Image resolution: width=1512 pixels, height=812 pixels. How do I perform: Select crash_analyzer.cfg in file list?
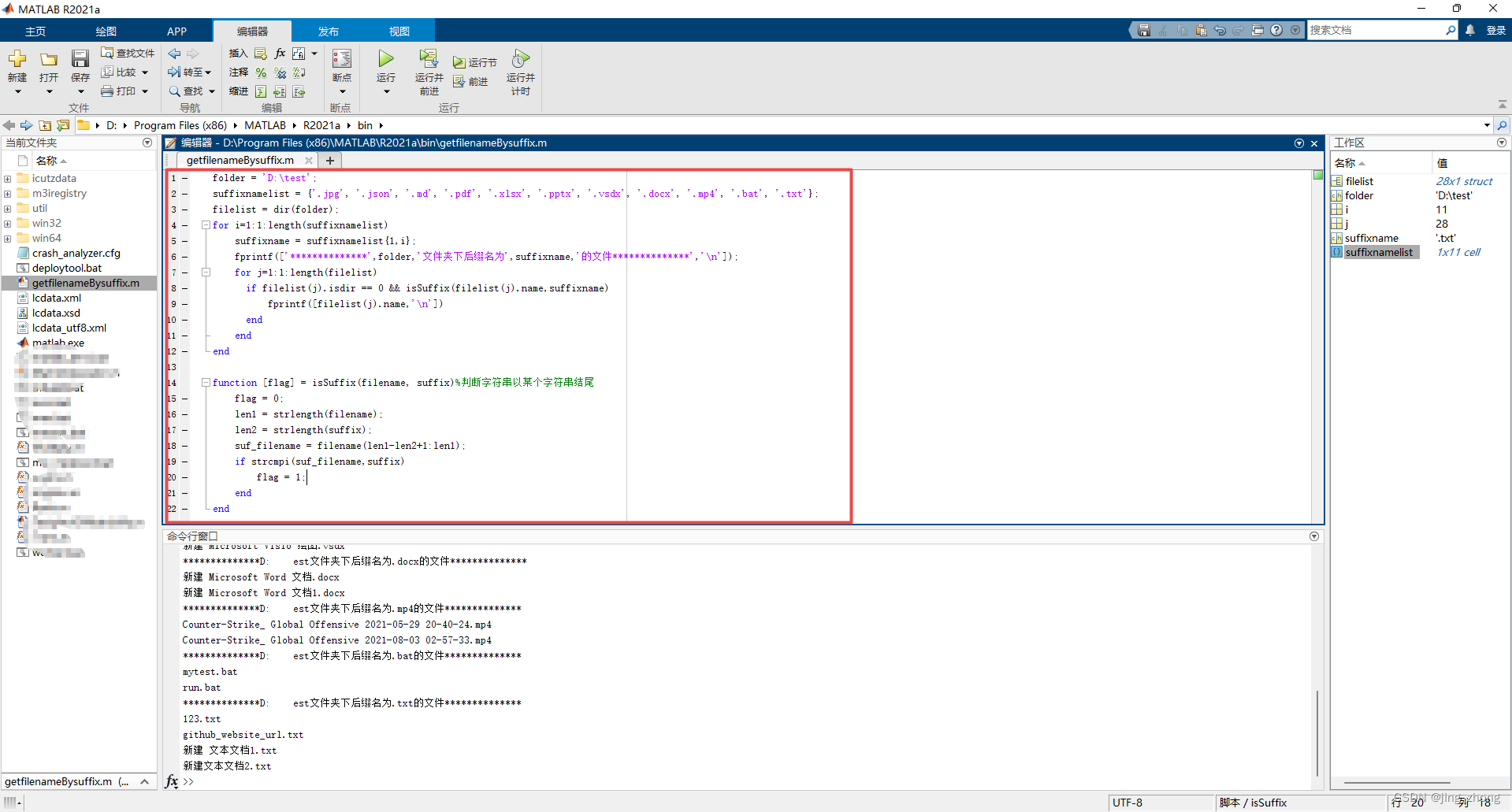(76, 253)
